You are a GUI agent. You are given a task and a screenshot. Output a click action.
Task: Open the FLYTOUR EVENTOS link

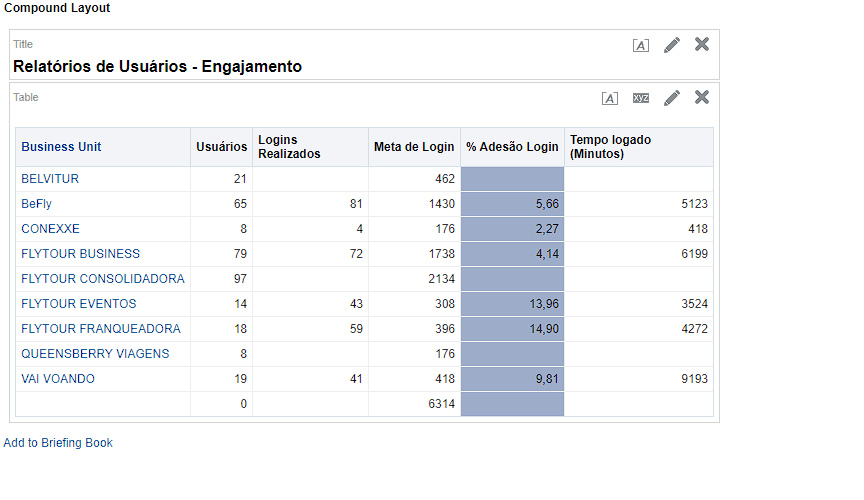[79, 304]
